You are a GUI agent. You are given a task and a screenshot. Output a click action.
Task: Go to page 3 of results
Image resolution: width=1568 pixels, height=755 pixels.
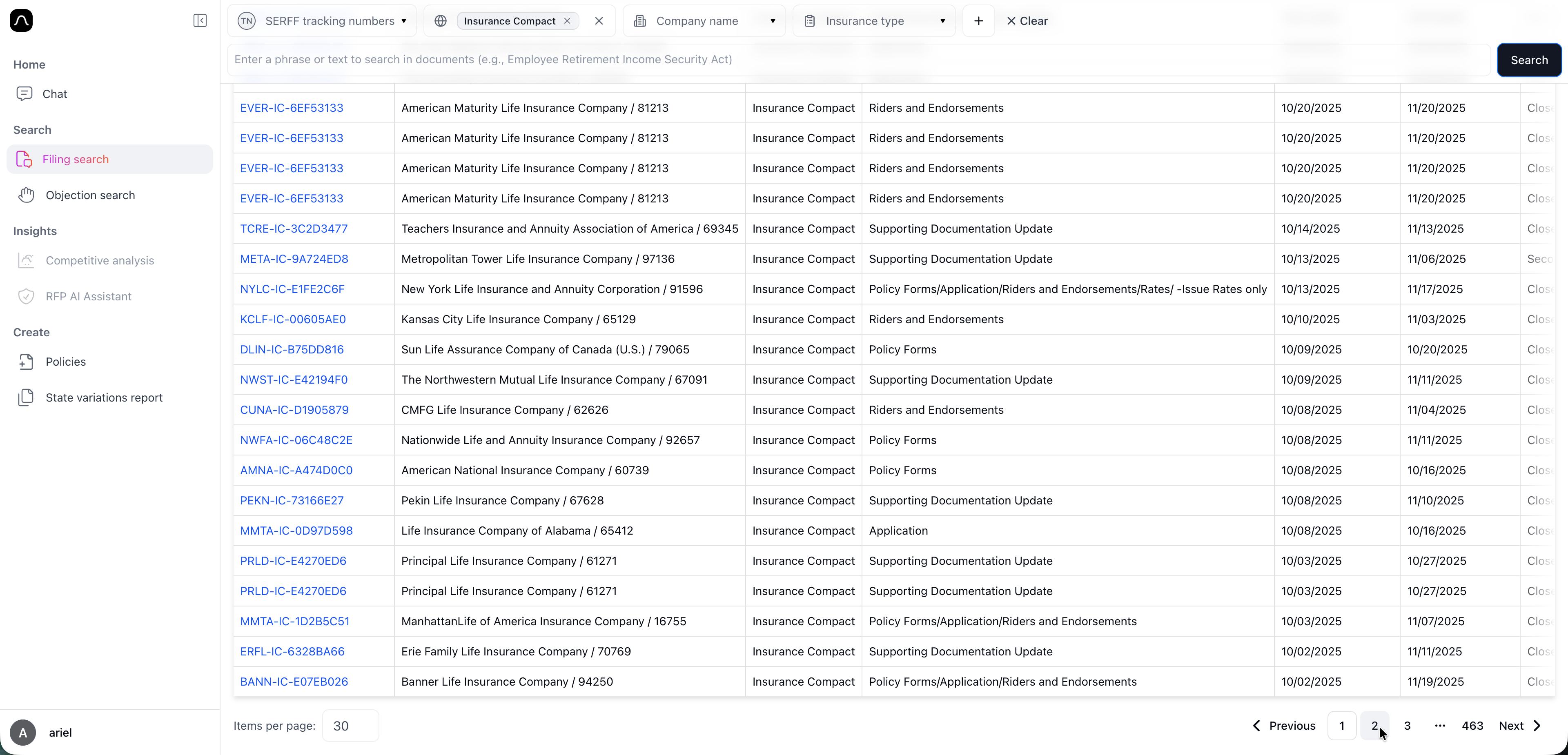(1407, 725)
